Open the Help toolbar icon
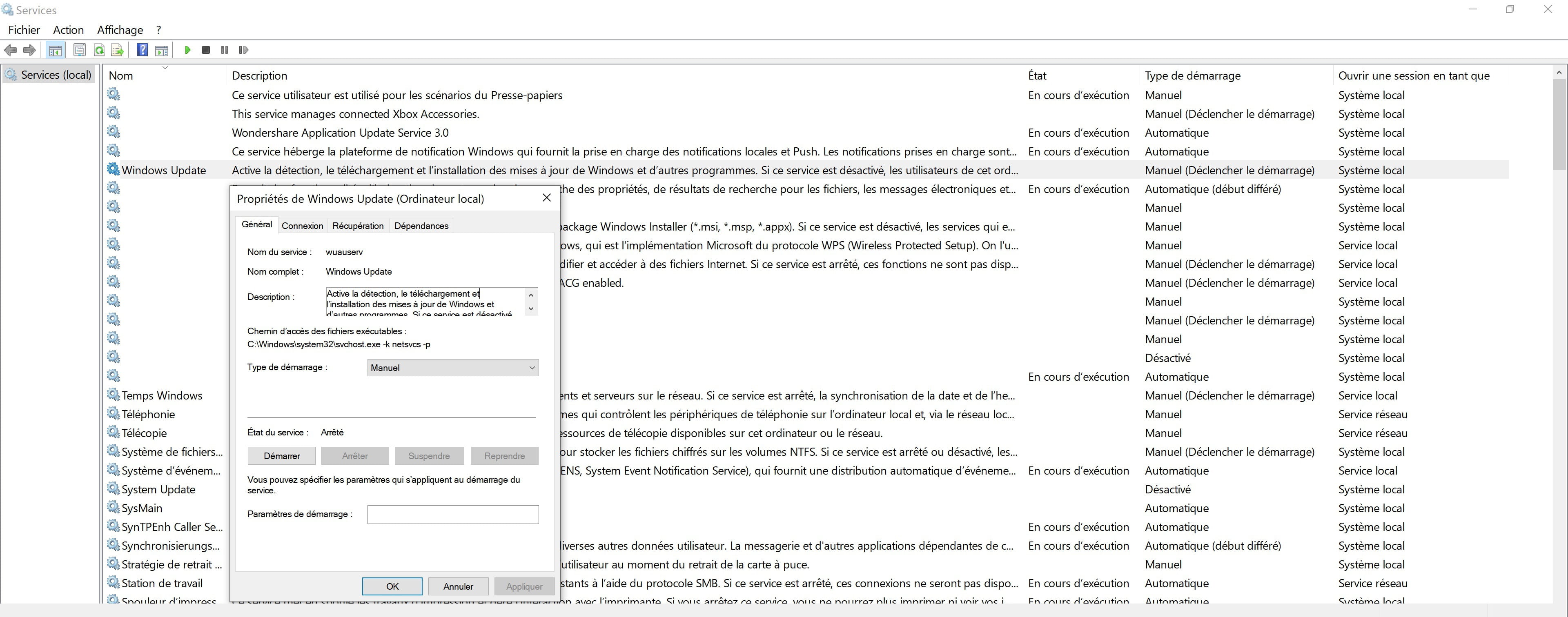 point(143,50)
